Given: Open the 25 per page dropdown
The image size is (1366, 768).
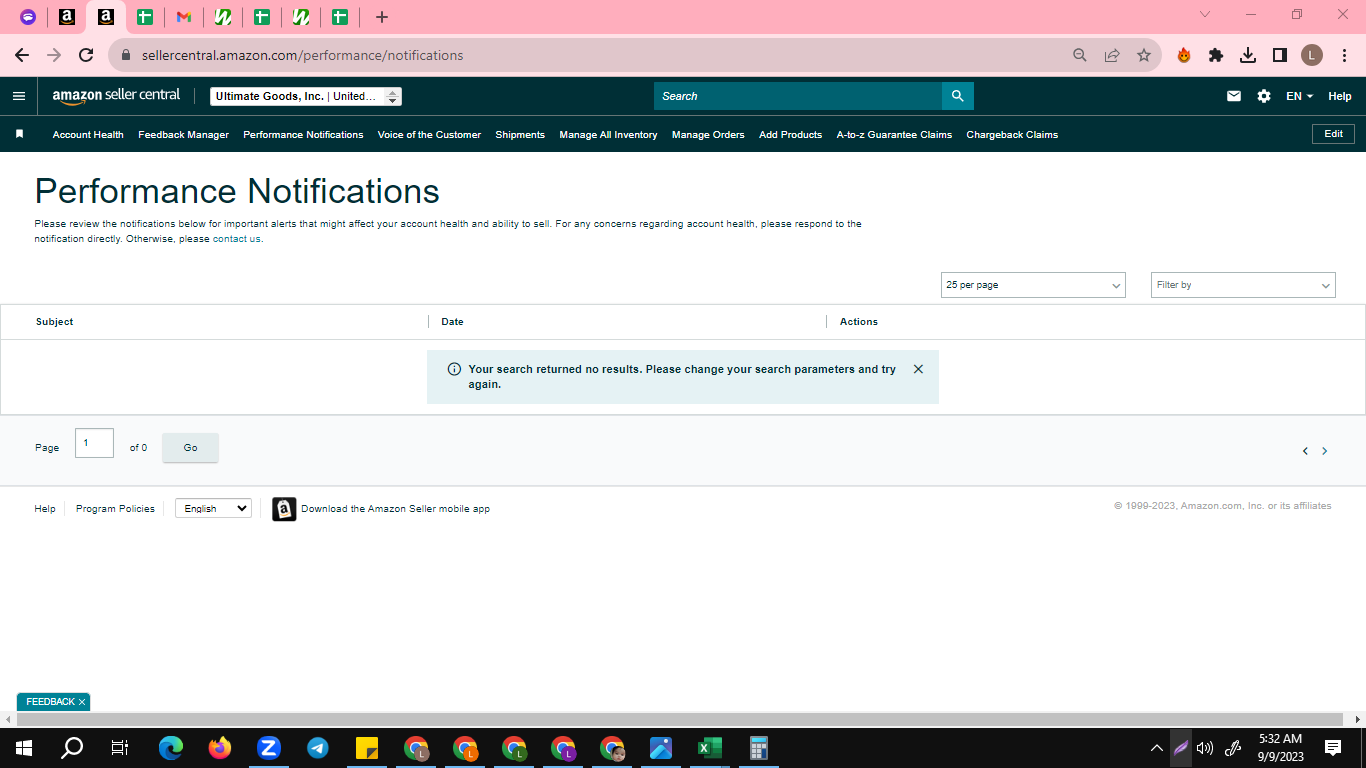Looking at the screenshot, I should point(1033,285).
